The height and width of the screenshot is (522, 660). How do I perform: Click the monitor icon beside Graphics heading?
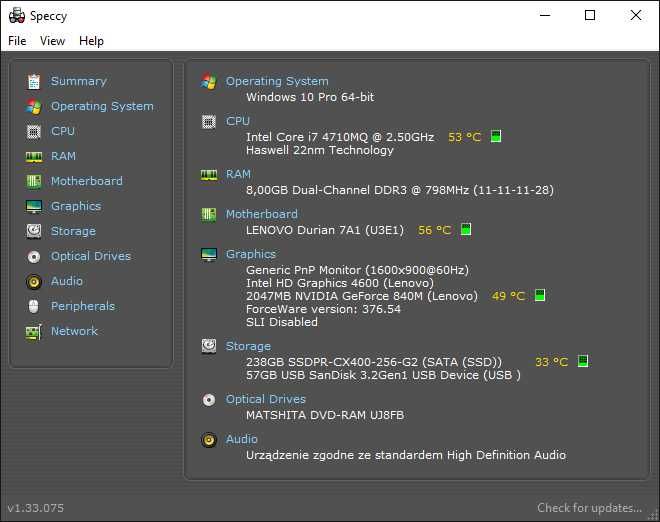(209, 254)
